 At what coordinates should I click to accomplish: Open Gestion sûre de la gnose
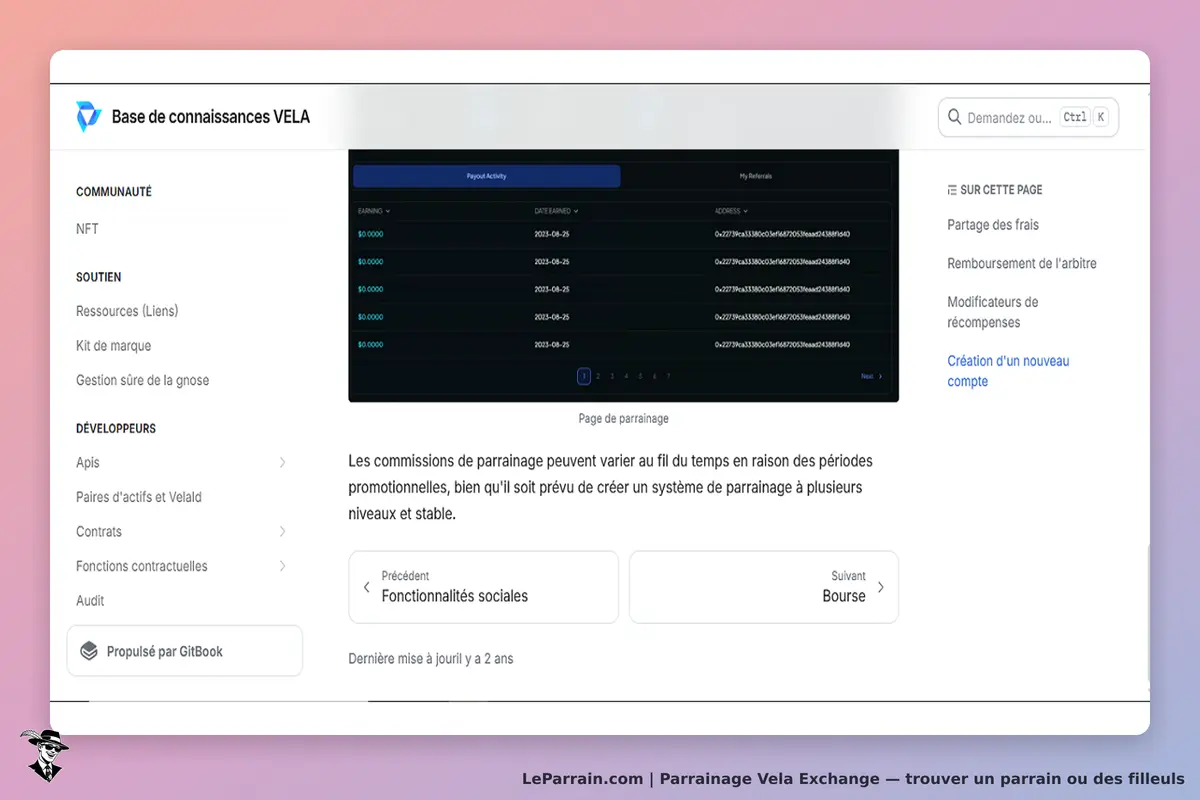143,380
